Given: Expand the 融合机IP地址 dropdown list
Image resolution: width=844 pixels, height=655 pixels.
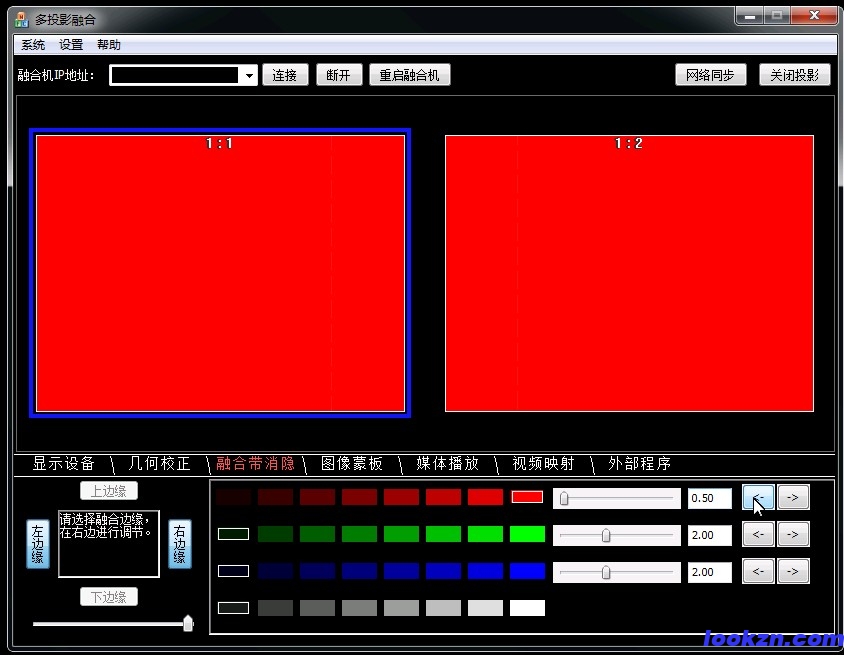Looking at the screenshot, I should tap(249, 76).
